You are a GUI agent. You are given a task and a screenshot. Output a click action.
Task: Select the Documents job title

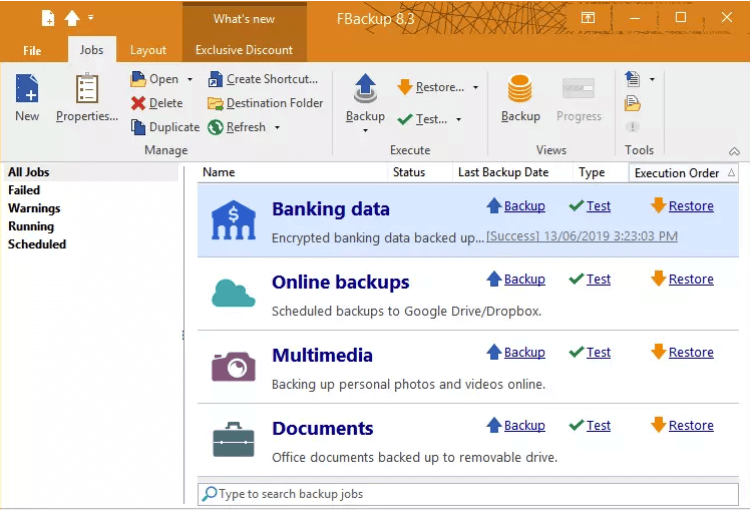323,429
